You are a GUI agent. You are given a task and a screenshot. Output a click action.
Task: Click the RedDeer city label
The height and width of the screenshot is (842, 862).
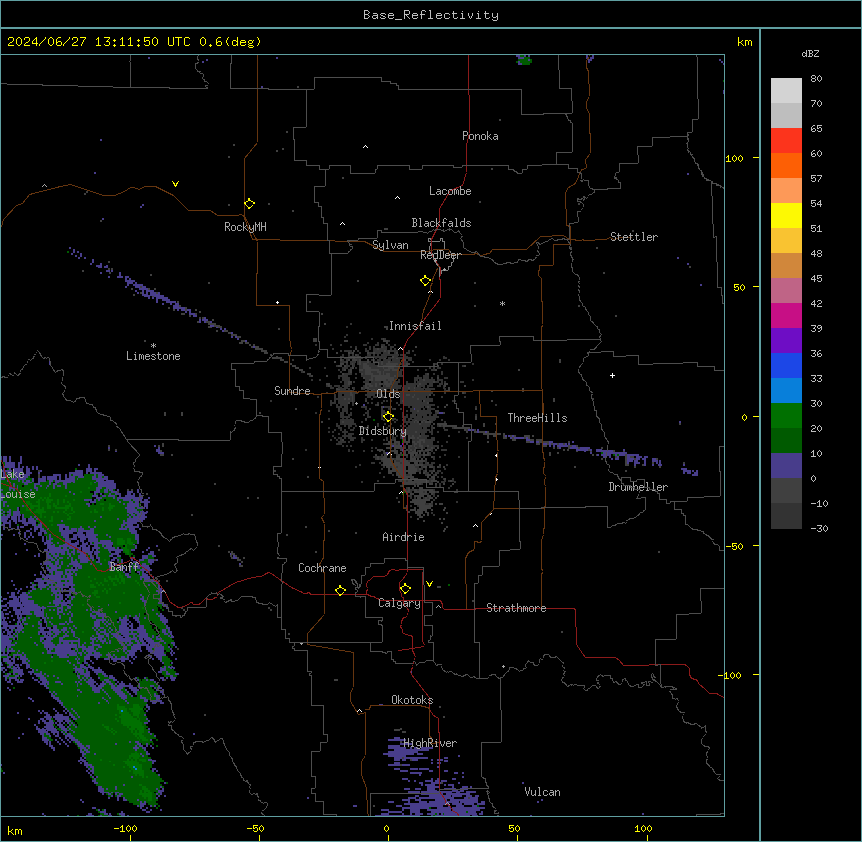pos(440,255)
